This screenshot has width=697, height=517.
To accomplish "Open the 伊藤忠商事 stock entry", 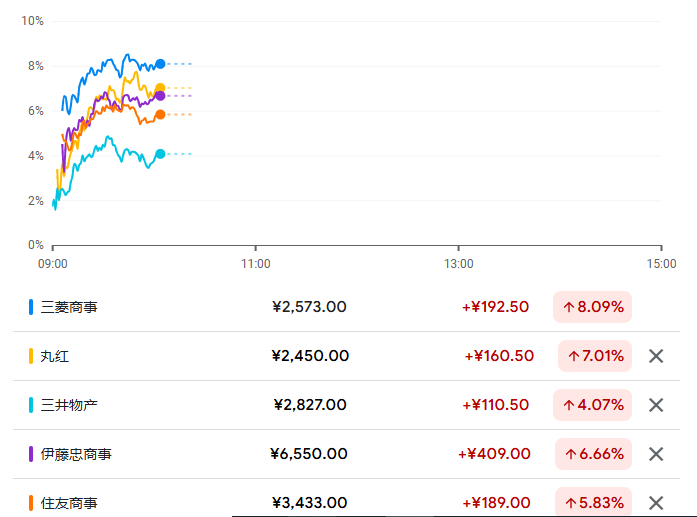I will tap(76, 454).
